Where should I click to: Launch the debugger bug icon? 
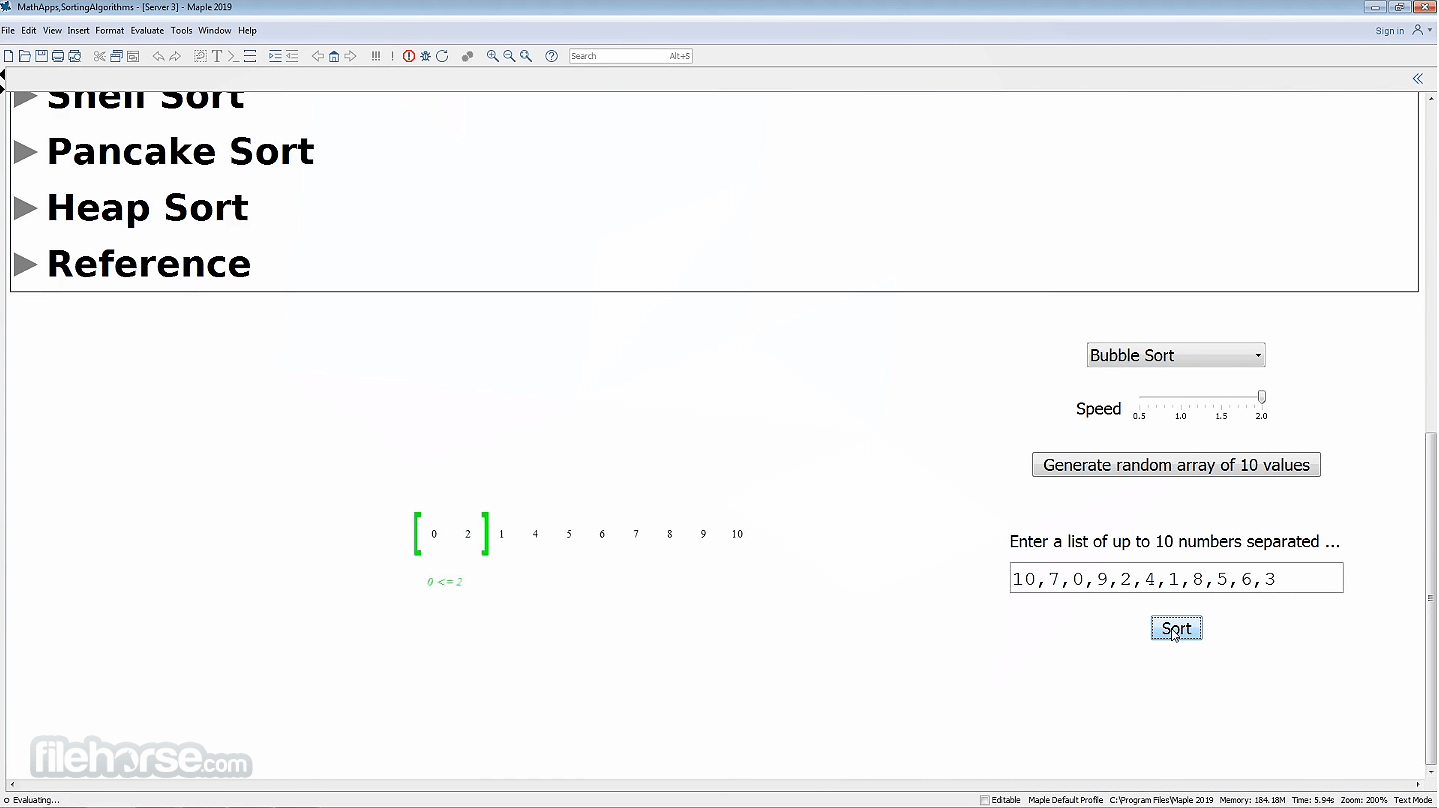coord(425,56)
